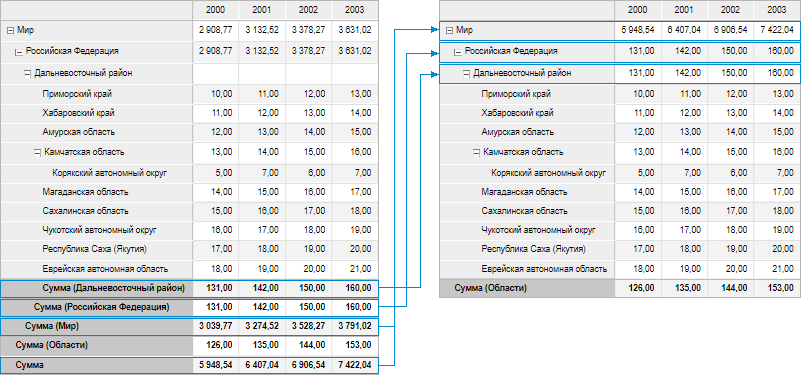Select Сумма (Российская Федерация) total row
Viewport: 801px width, 375px height.
(x=189, y=308)
